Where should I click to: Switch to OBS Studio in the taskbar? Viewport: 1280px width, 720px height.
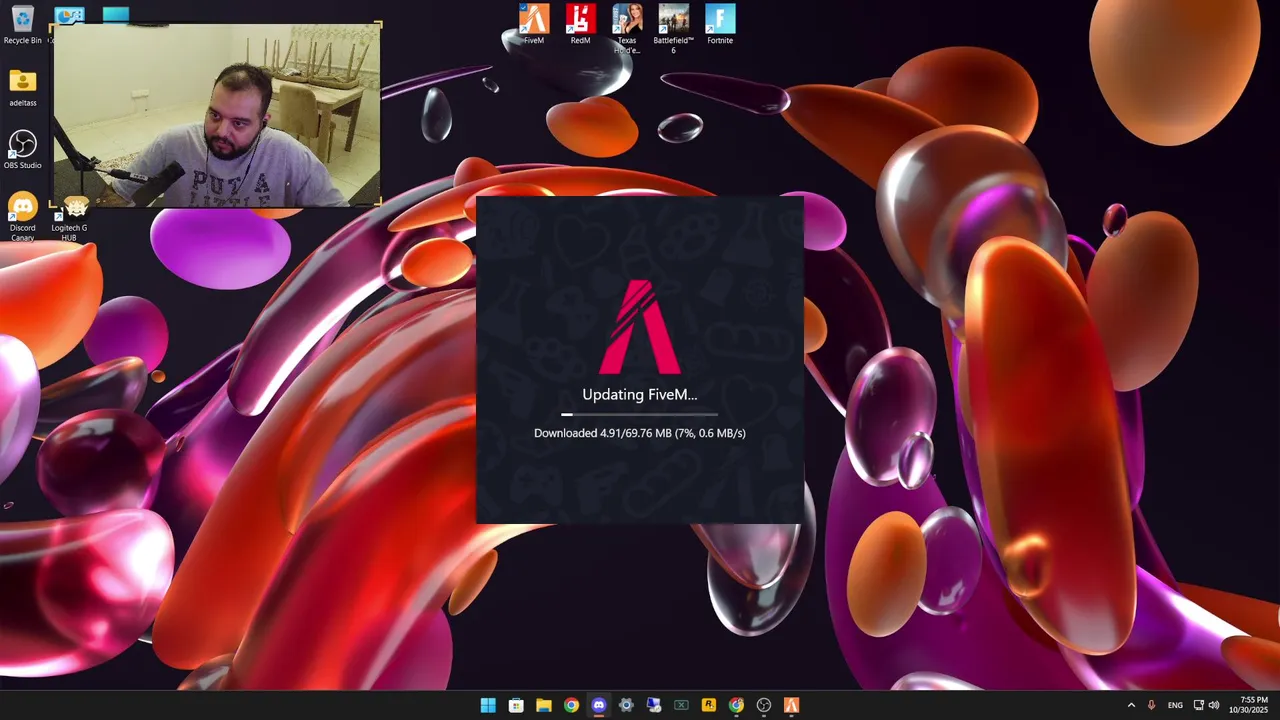pyautogui.click(x=764, y=705)
